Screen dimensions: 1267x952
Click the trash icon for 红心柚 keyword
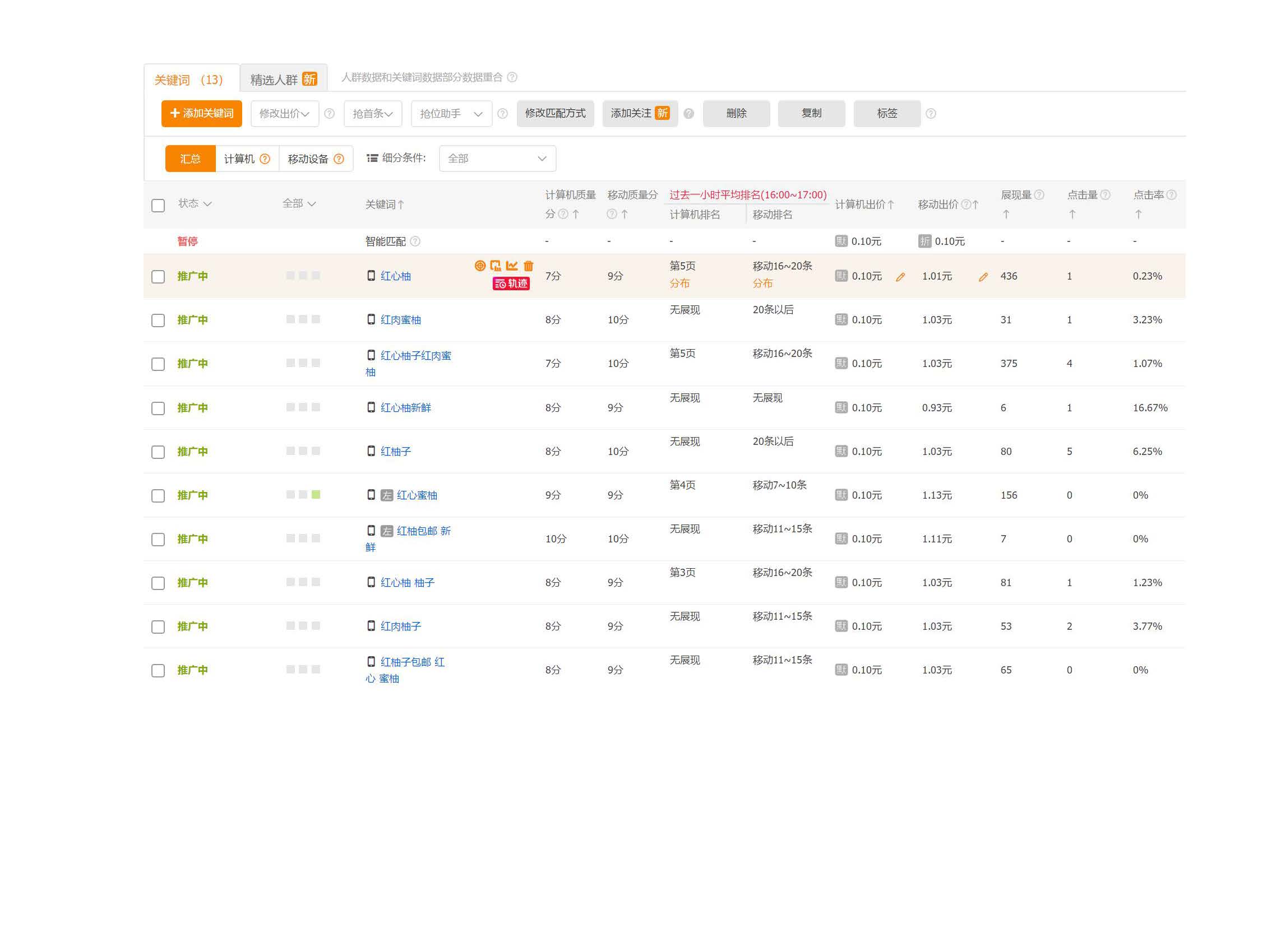pyautogui.click(x=528, y=266)
